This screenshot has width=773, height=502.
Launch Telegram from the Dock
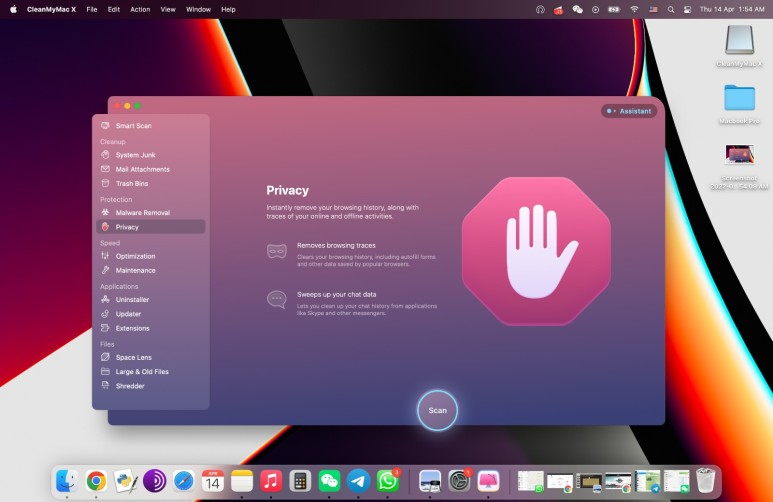358,481
